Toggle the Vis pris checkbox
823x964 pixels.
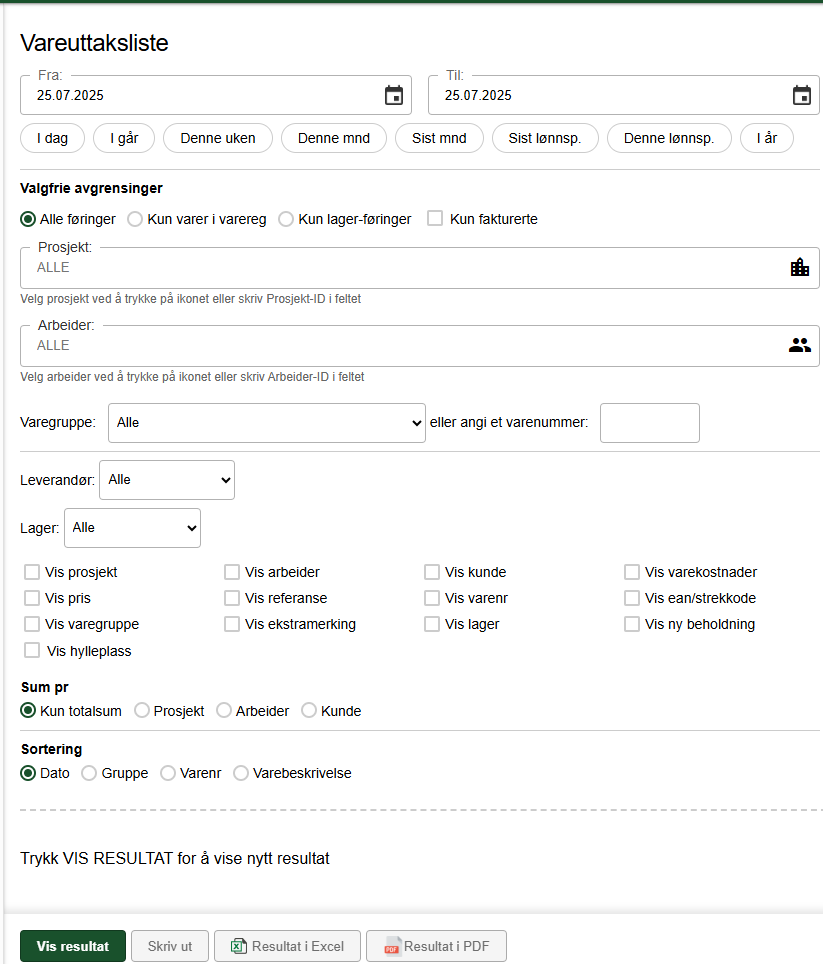coord(32,598)
